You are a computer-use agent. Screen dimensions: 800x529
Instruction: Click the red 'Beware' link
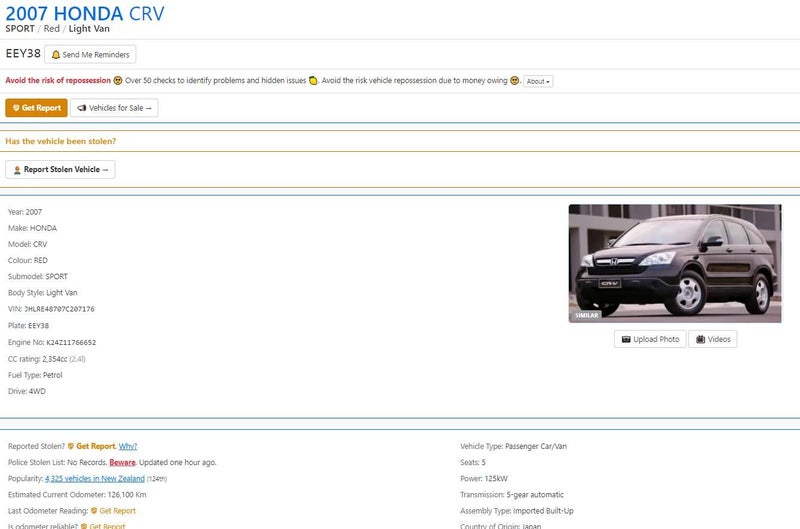122,462
